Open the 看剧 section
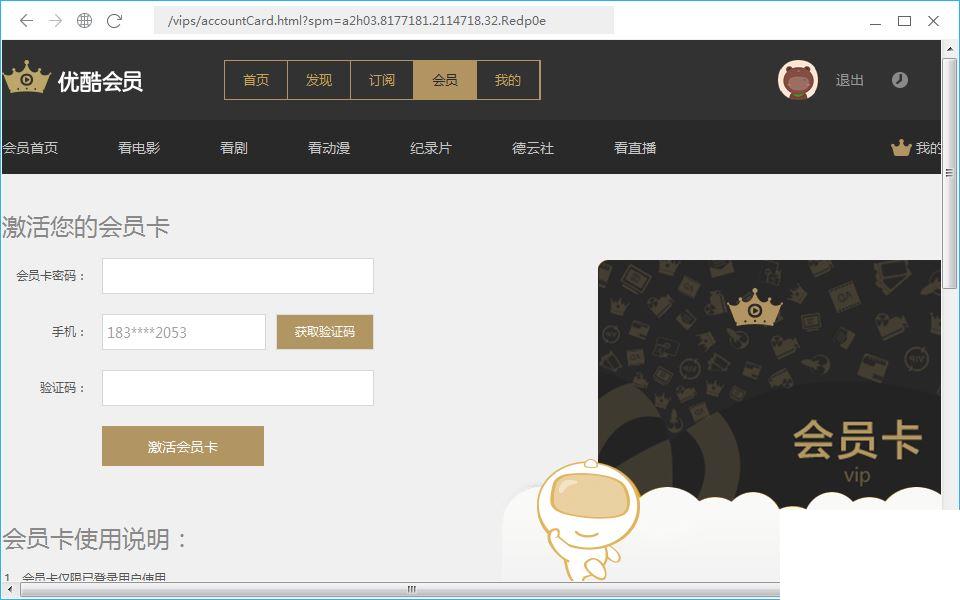Image resolution: width=960 pixels, height=600 pixels. (234, 148)
